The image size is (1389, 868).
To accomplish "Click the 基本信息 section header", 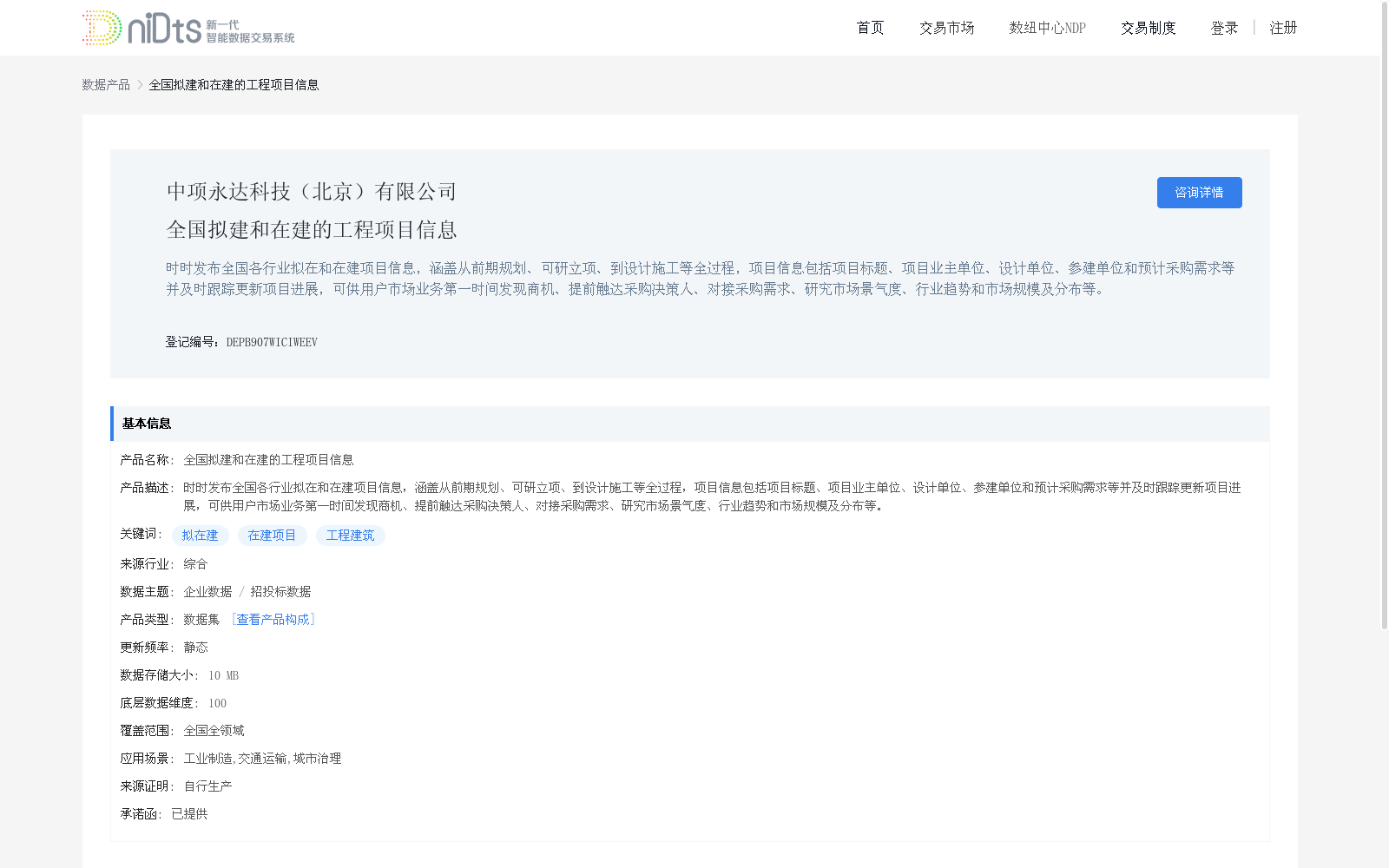I will pos(689,424).
